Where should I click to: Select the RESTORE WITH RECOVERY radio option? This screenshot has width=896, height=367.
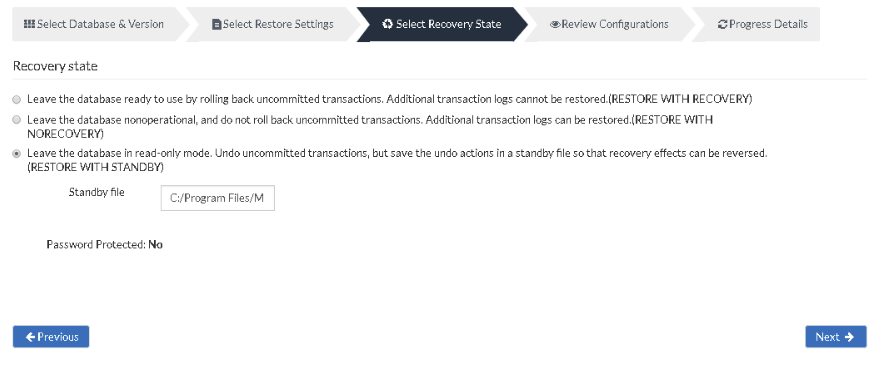(17, 99)
